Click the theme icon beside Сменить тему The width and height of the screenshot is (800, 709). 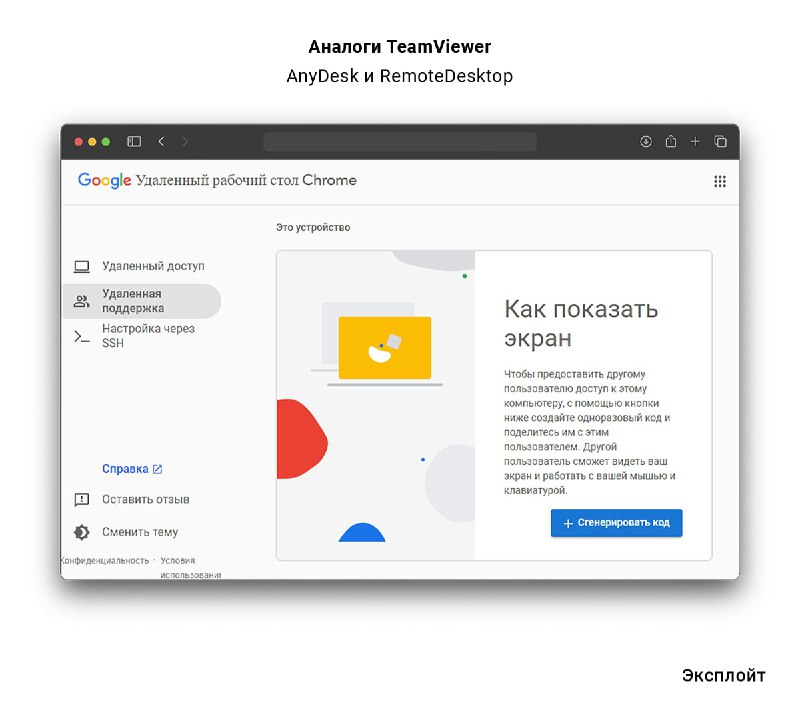point(82,532)
